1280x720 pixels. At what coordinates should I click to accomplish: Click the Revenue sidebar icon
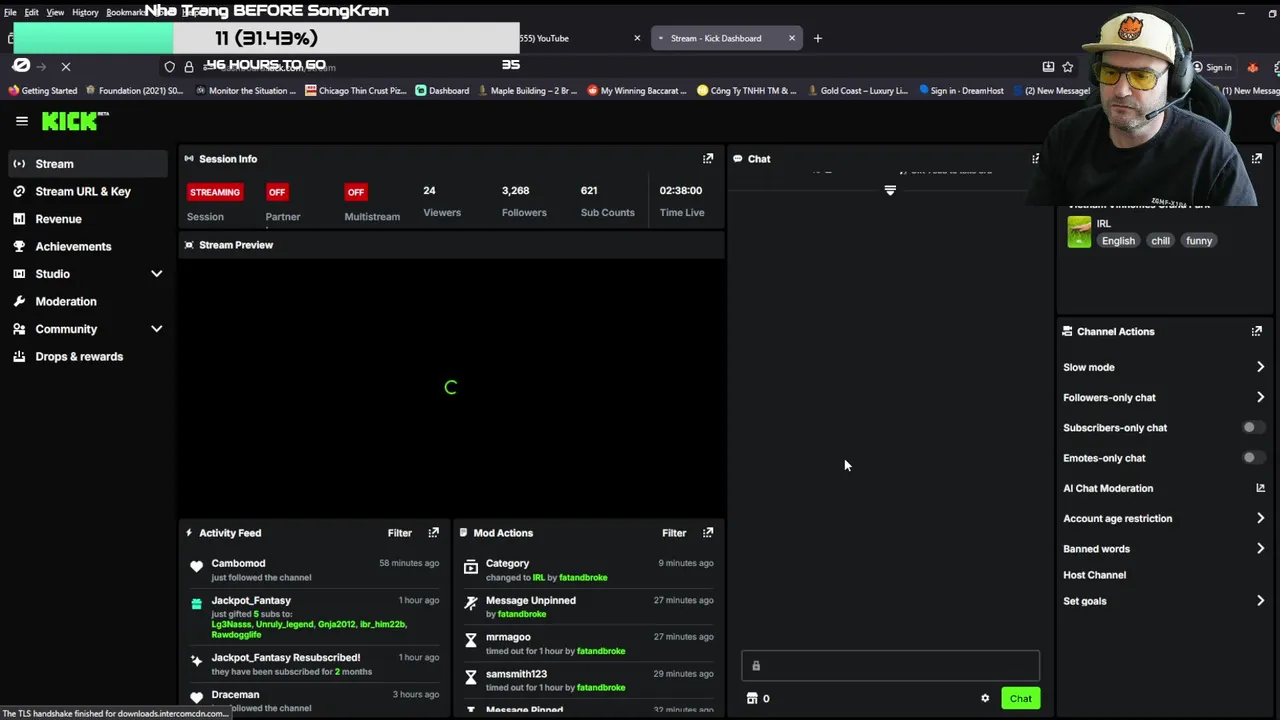(x=19, y=219)
